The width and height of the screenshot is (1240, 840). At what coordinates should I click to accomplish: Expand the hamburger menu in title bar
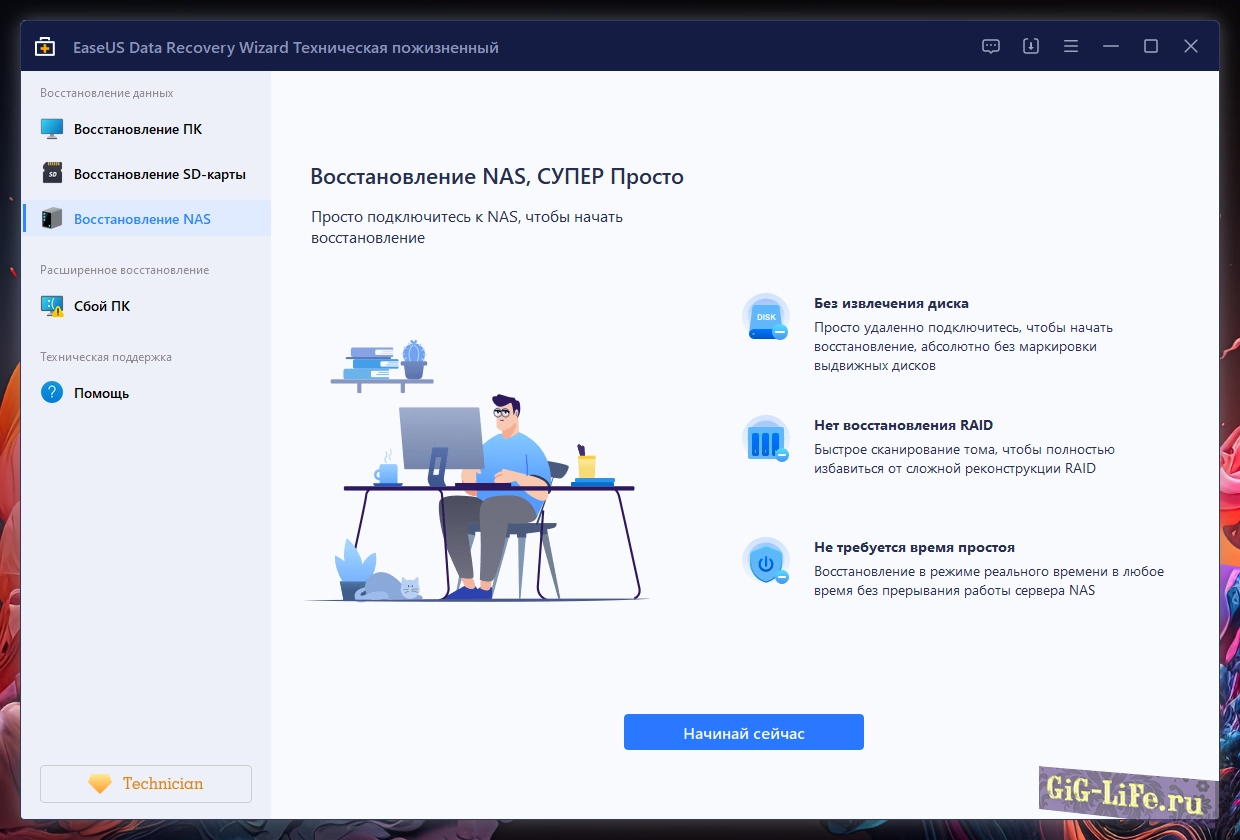click(1071, 47)
